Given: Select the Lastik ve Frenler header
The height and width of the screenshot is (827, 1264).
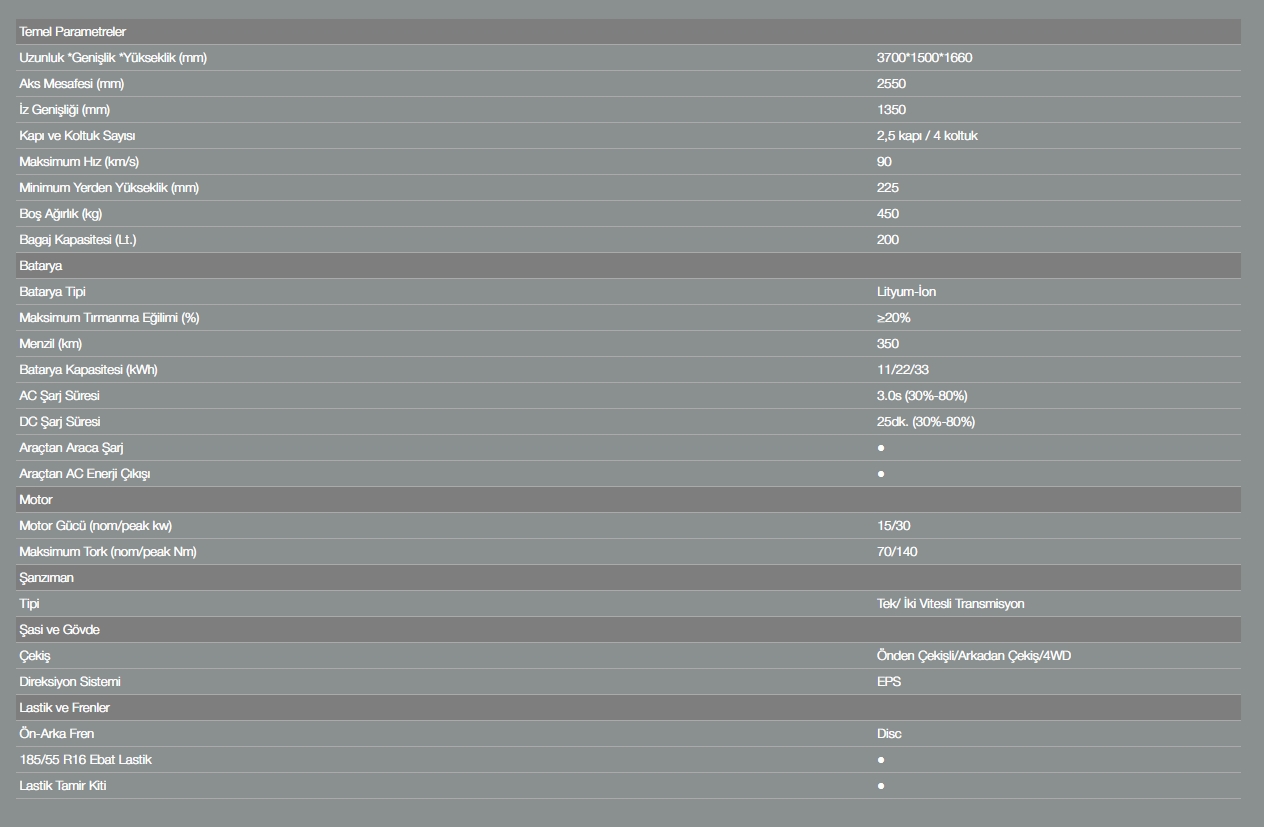Looking at the screenshot, I should [x=628, y=708].
